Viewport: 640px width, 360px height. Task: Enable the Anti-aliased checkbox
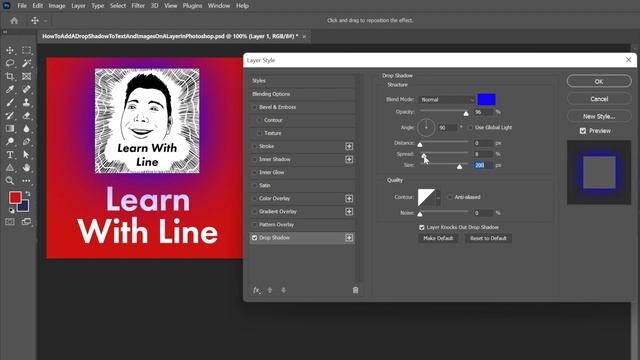(450, 197)
